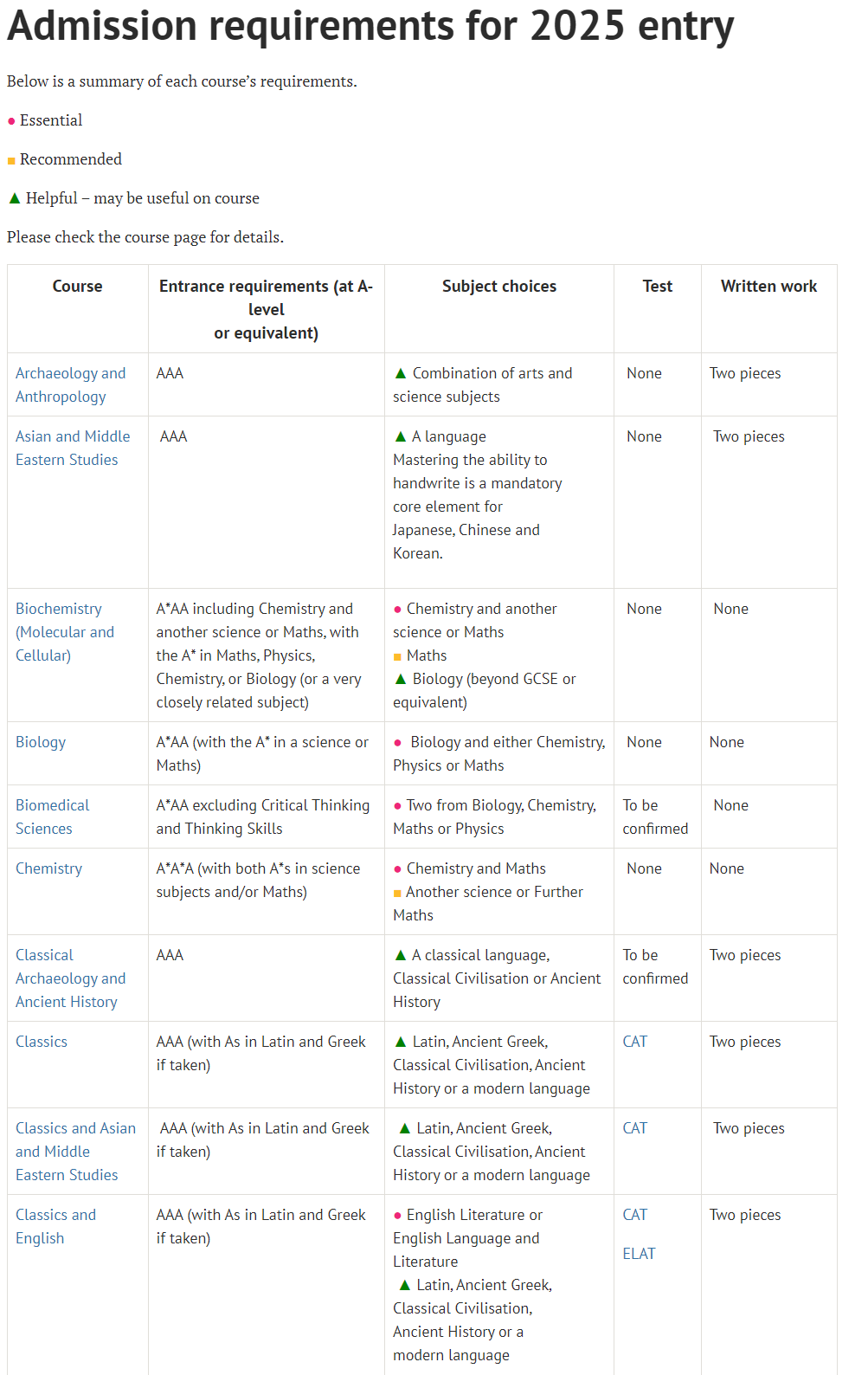Click the red Essential dot in the legend
The width and height of the screenshot is (868, 1375).
11,121
